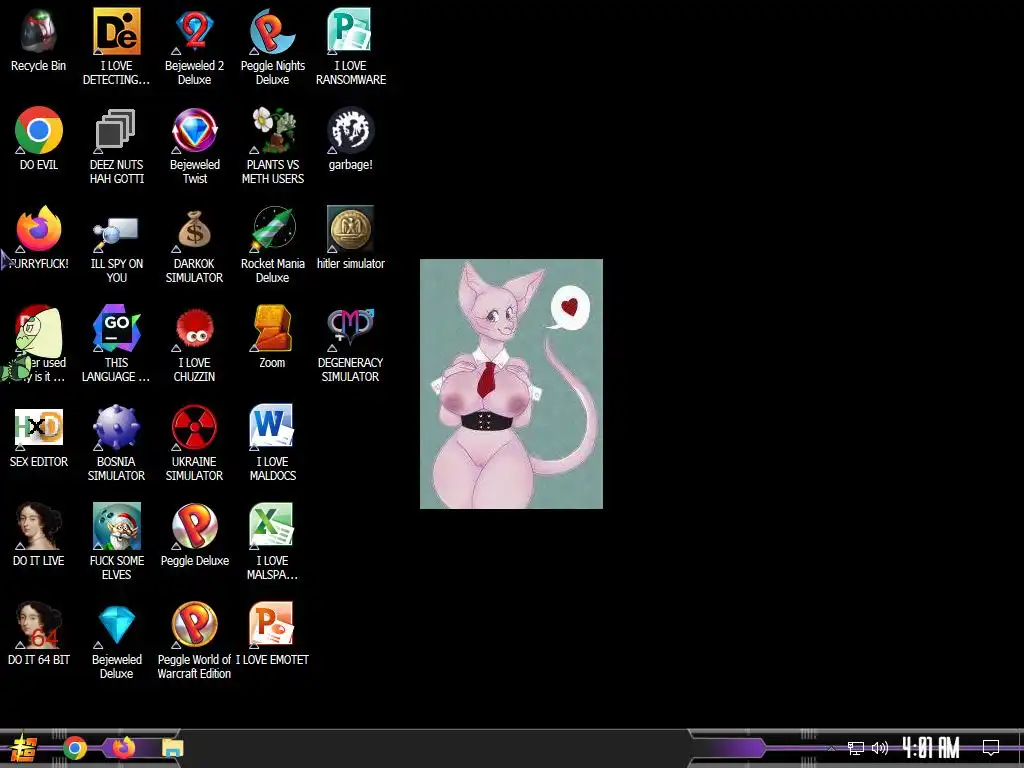Select the money bag DARKOK SIMULATOR icon

(194, 230)
